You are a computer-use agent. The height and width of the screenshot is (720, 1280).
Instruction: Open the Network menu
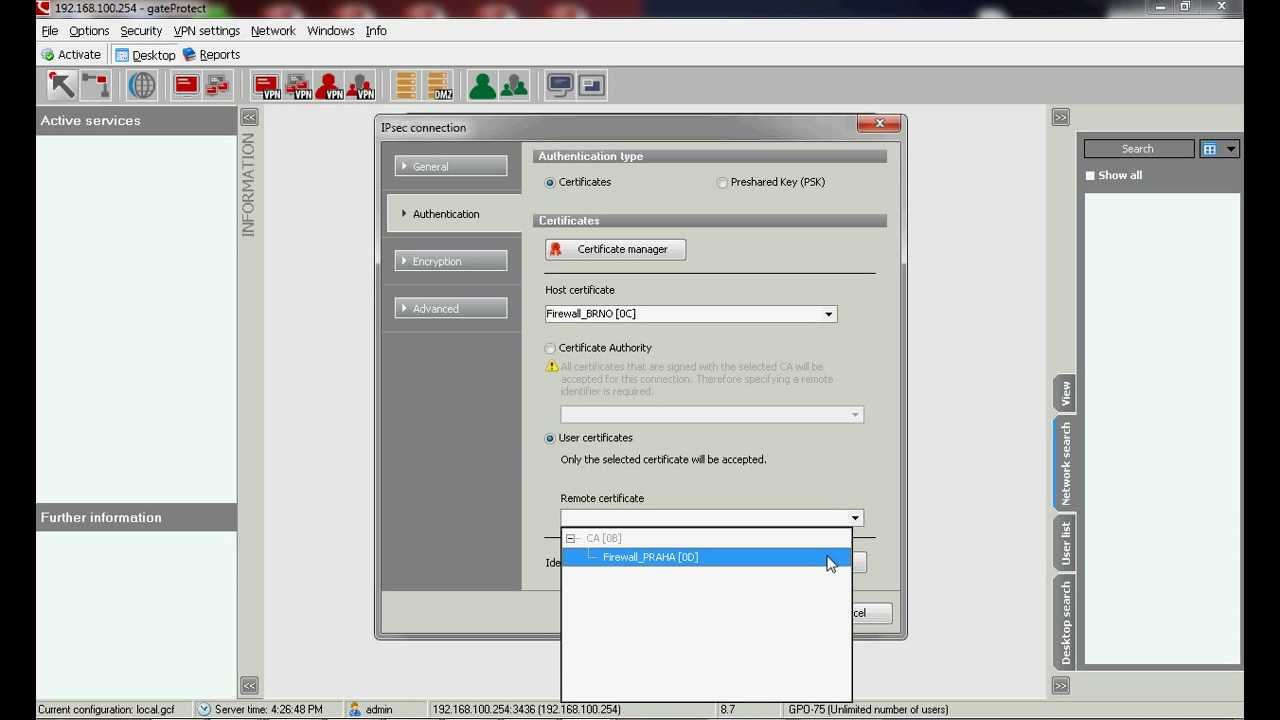273,31
